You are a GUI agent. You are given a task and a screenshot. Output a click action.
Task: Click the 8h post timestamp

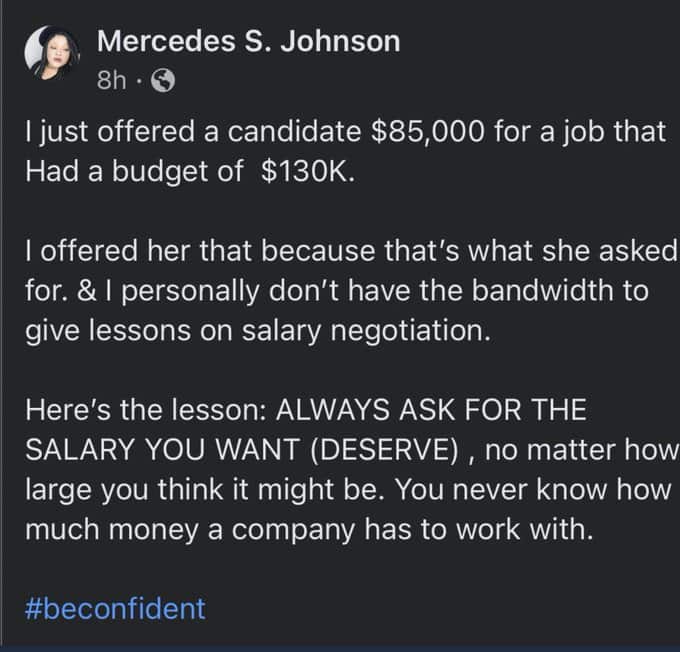(x=111, y=81)
